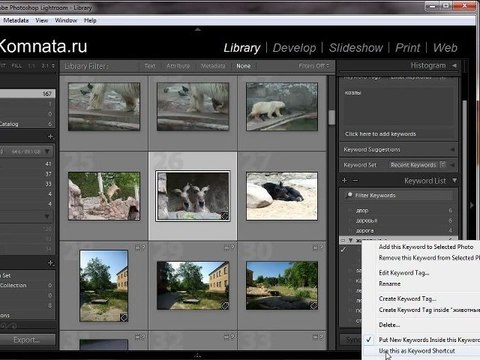
Task: Switch to the Web module
Action: pyautogui.click(x=445, y=48)
